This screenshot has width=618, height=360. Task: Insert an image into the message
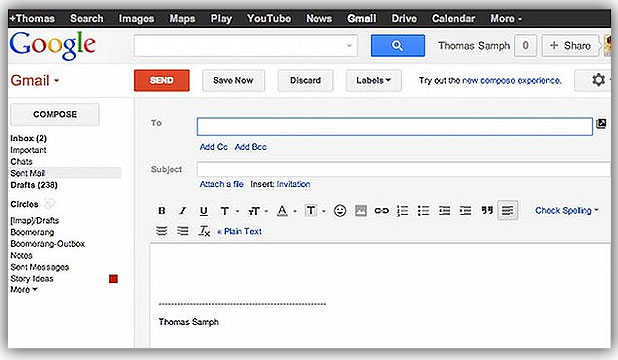click(361, 211)
